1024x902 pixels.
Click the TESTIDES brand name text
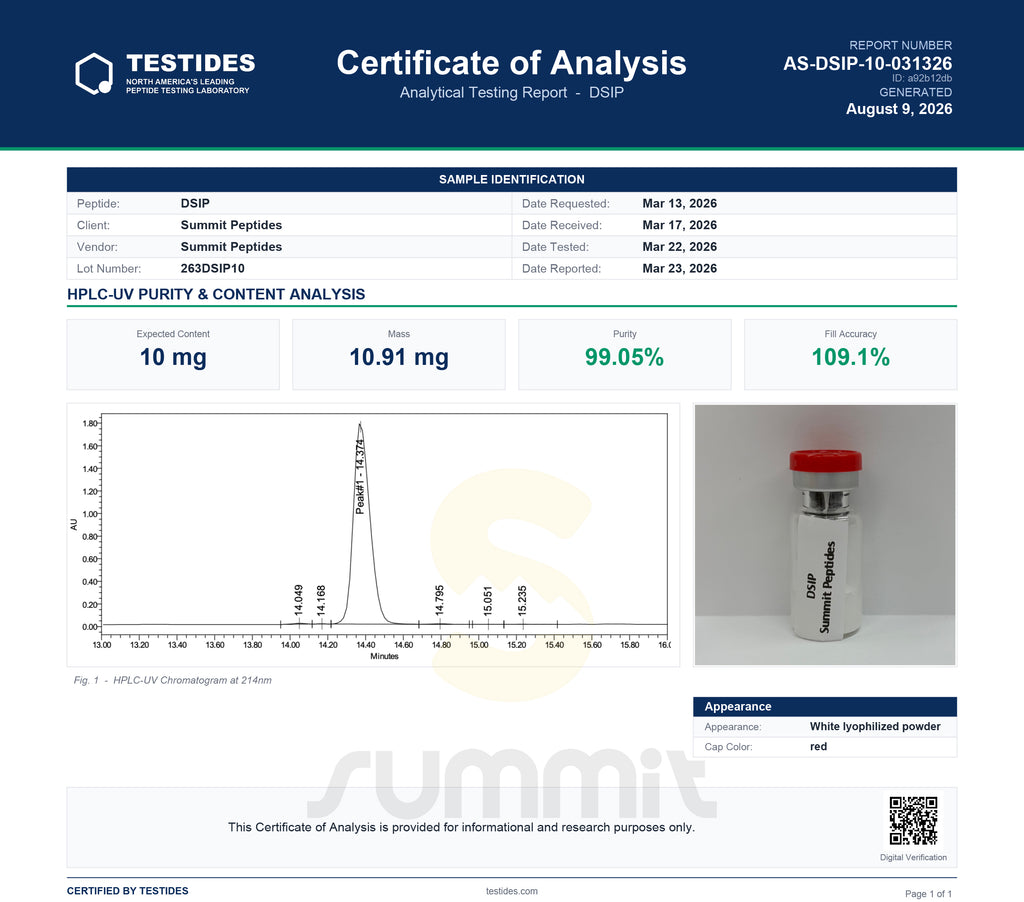pos(190,63)
